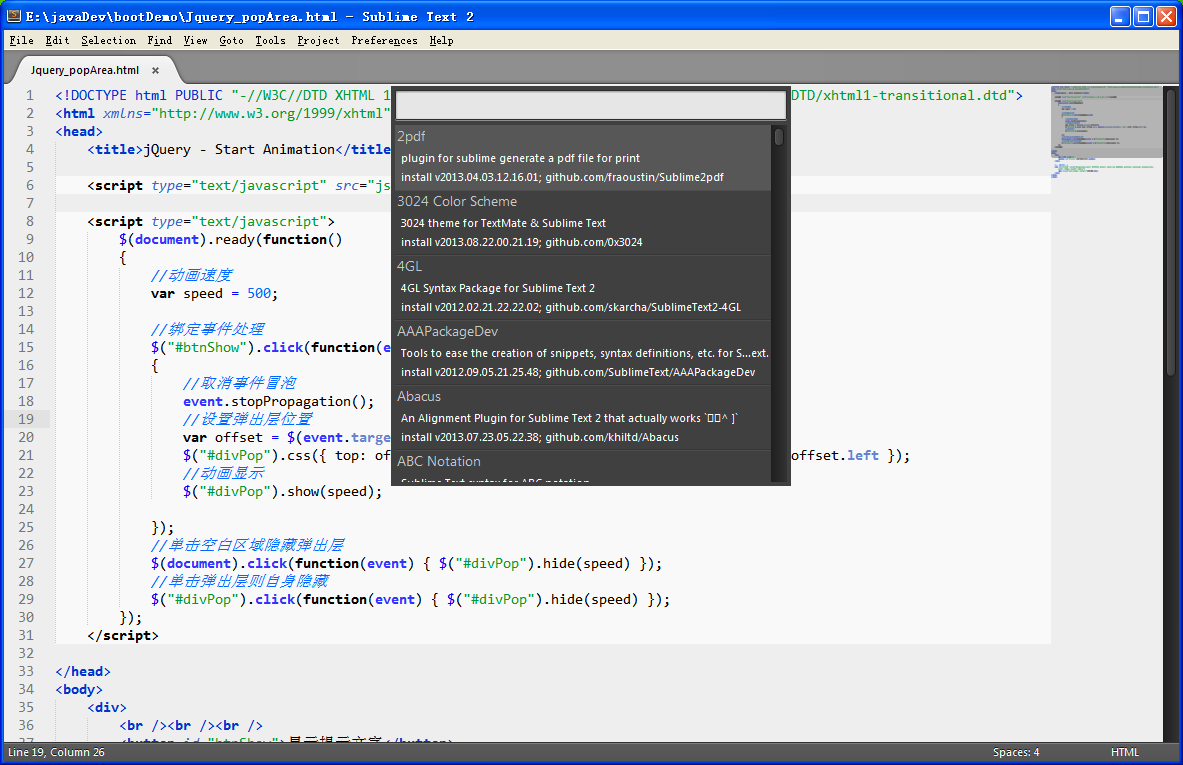Click the 'var speed = 500;' line

[x=214, y=293]
